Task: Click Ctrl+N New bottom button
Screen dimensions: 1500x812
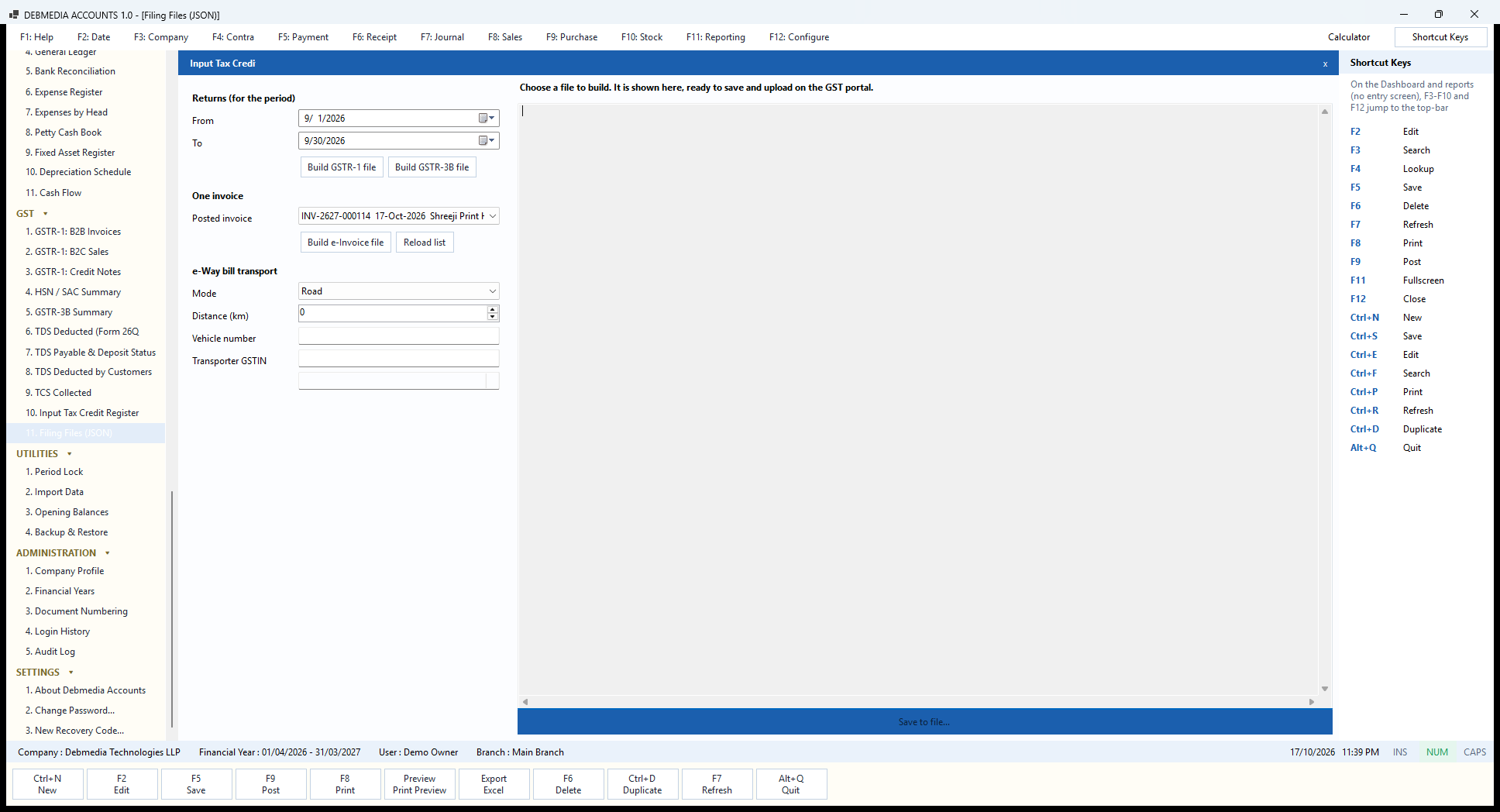Action: click(x=47, y=784)
